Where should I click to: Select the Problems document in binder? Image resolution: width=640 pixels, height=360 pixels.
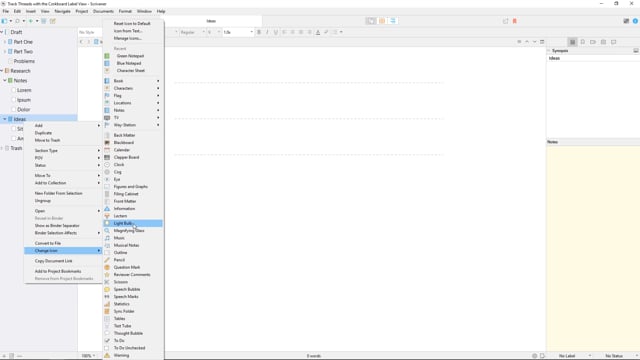(x=24, y=61)
